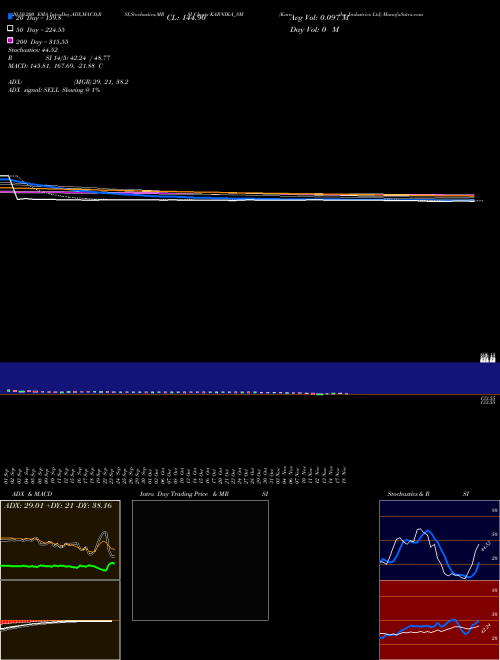Click the magenta 200 Day EMA swatch
Image resolution: width=500 pixels, height=660 pixels.
tap(11, 40)
